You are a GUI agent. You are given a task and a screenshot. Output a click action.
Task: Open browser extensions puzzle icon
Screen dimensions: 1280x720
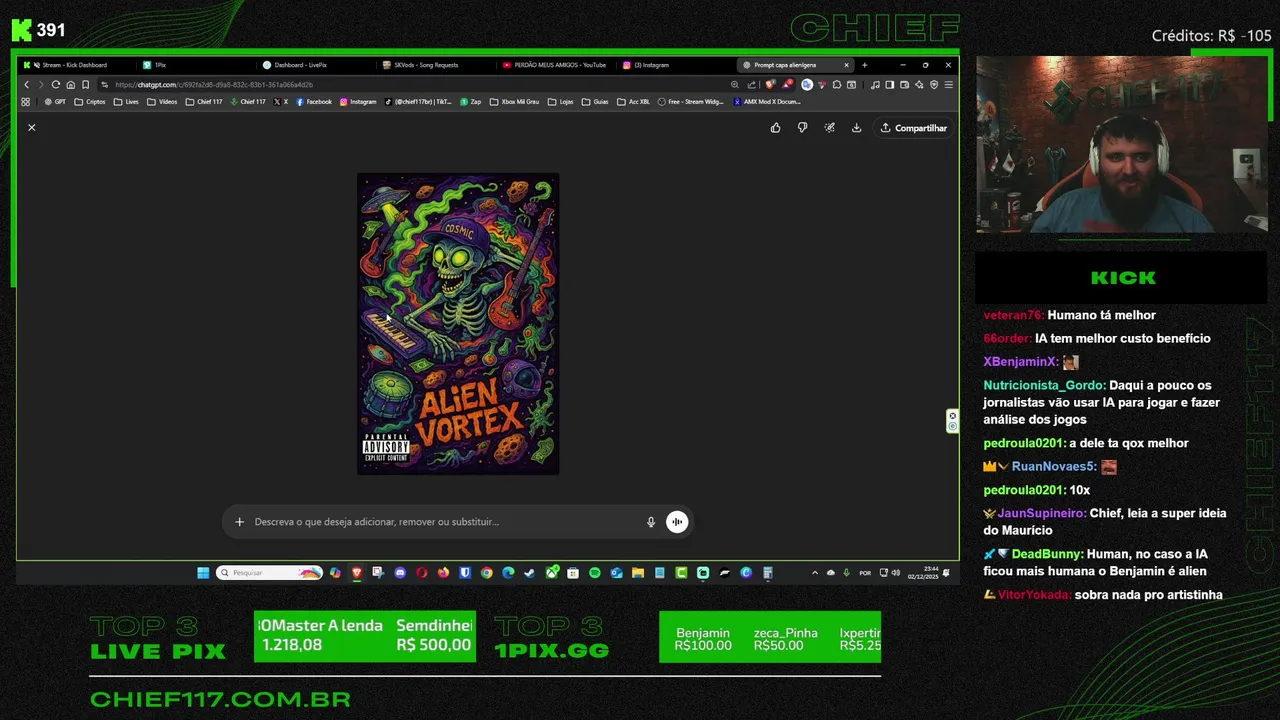click(837, 85)
